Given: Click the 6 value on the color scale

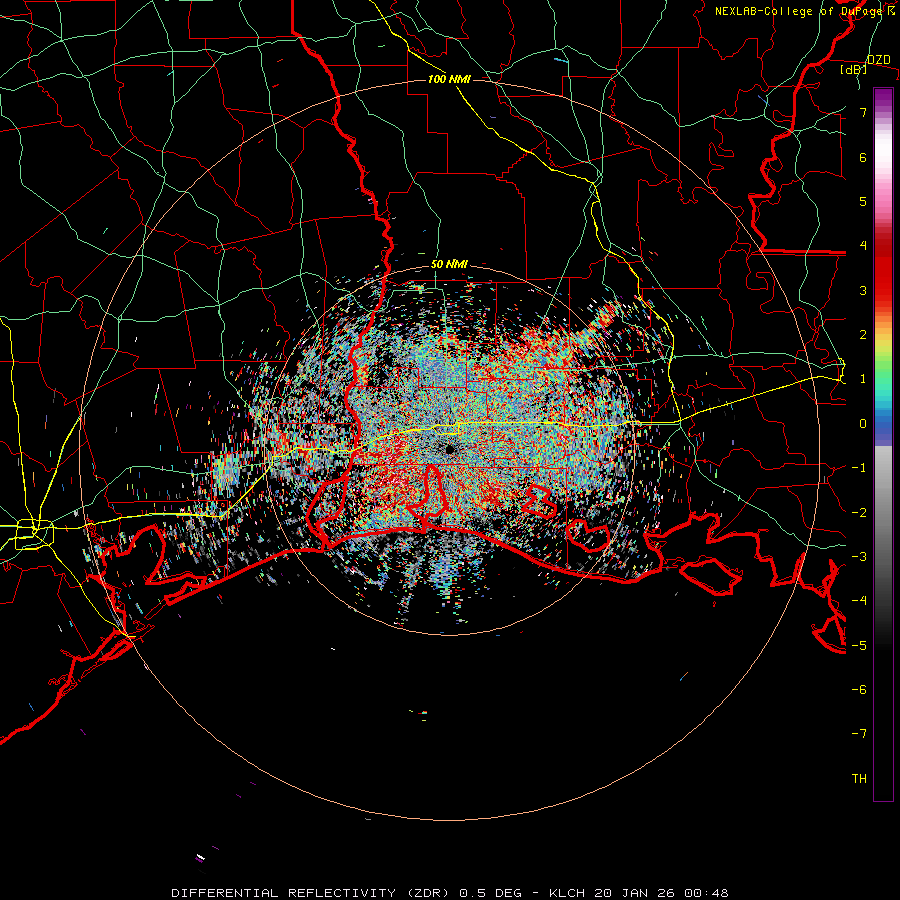Looking at the screenshot, I should pyautogui.click(x=863, y=157).
